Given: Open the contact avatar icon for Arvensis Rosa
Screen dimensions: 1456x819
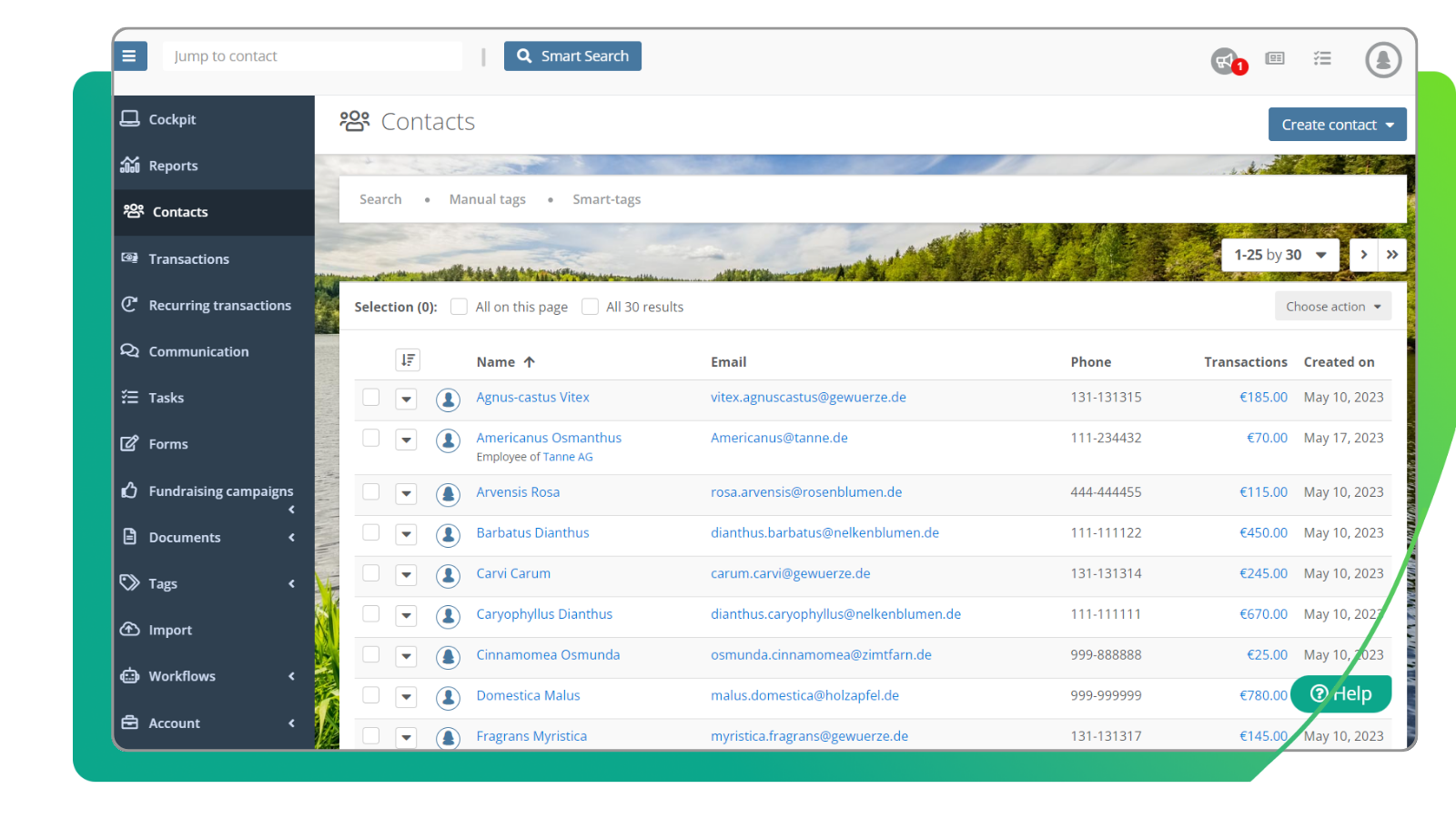Looking at the screenshot, I should pos(448,494).
